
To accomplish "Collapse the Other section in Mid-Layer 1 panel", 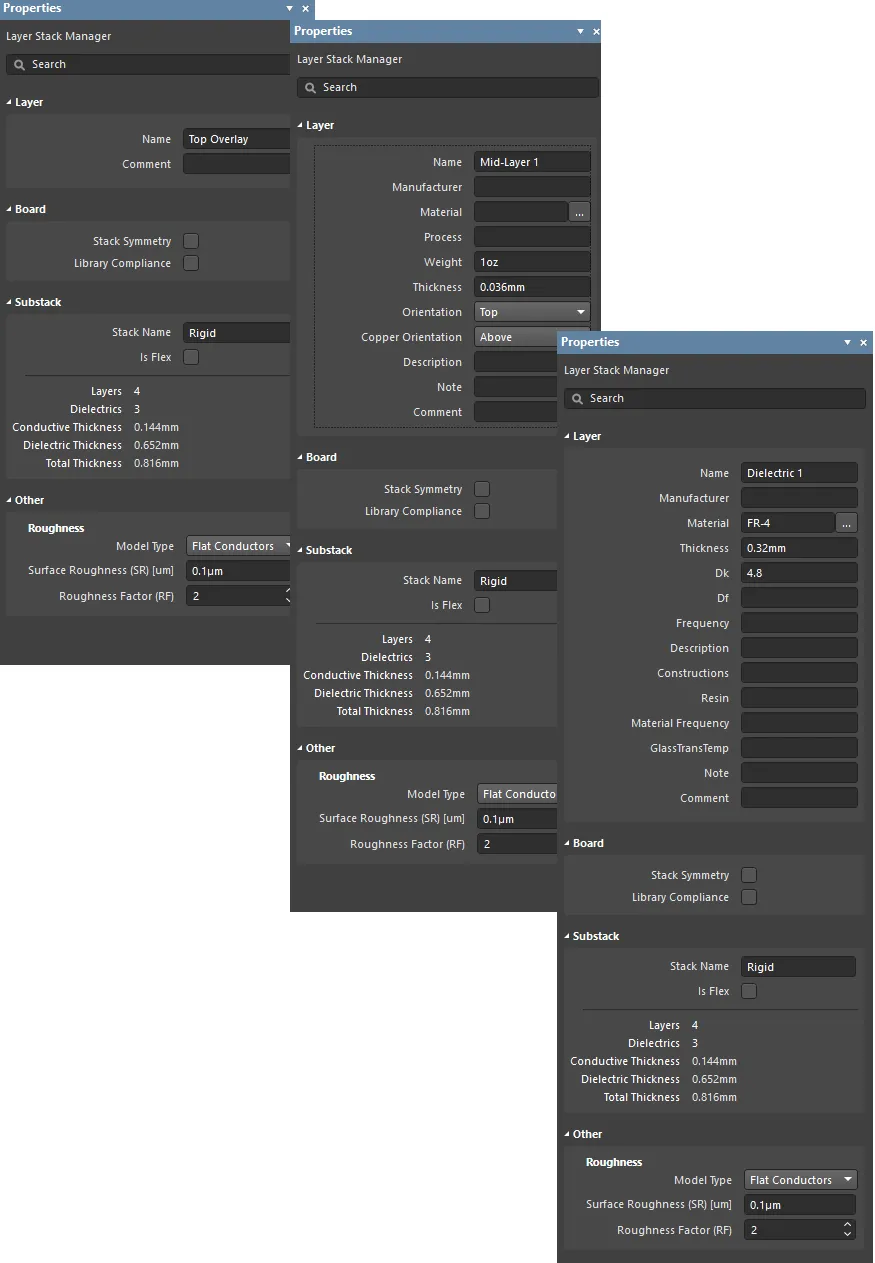I will pyautogui.click(x=301, y=749).
